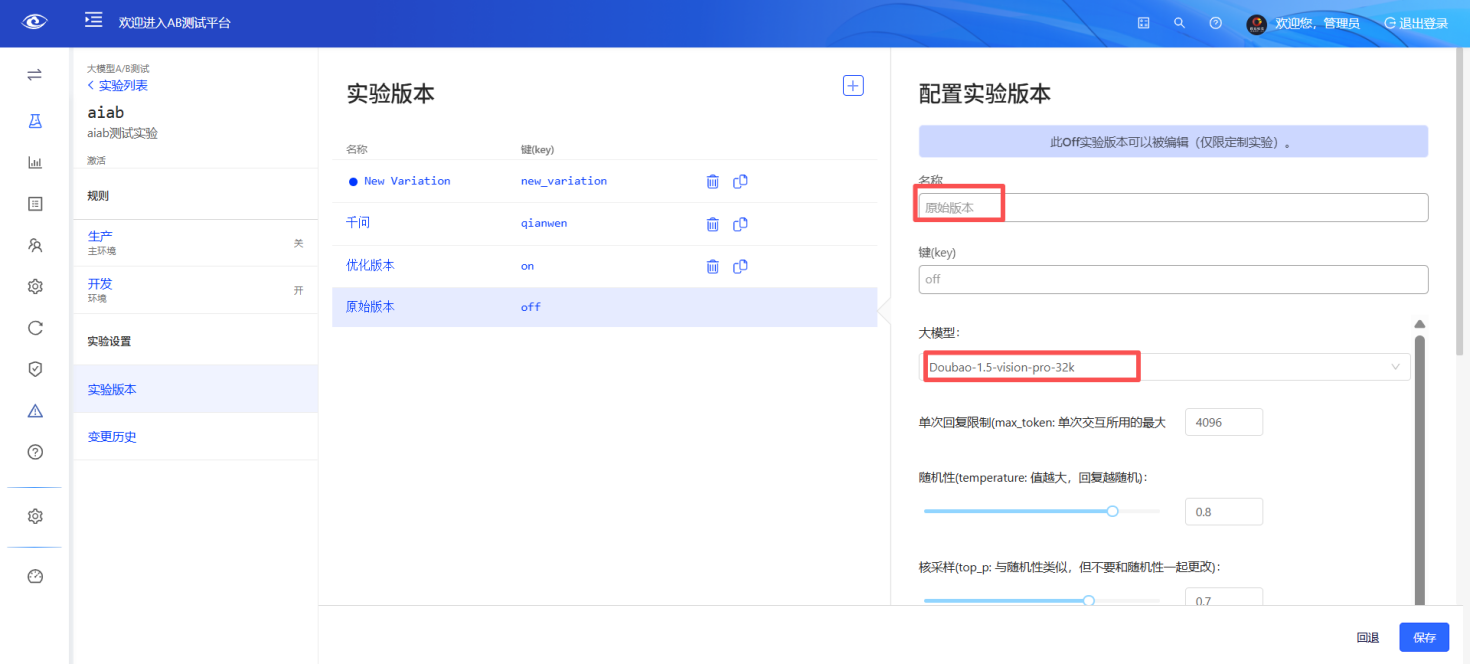Save the configuration with 保存 button
1470x664 pixels.
1423,637
